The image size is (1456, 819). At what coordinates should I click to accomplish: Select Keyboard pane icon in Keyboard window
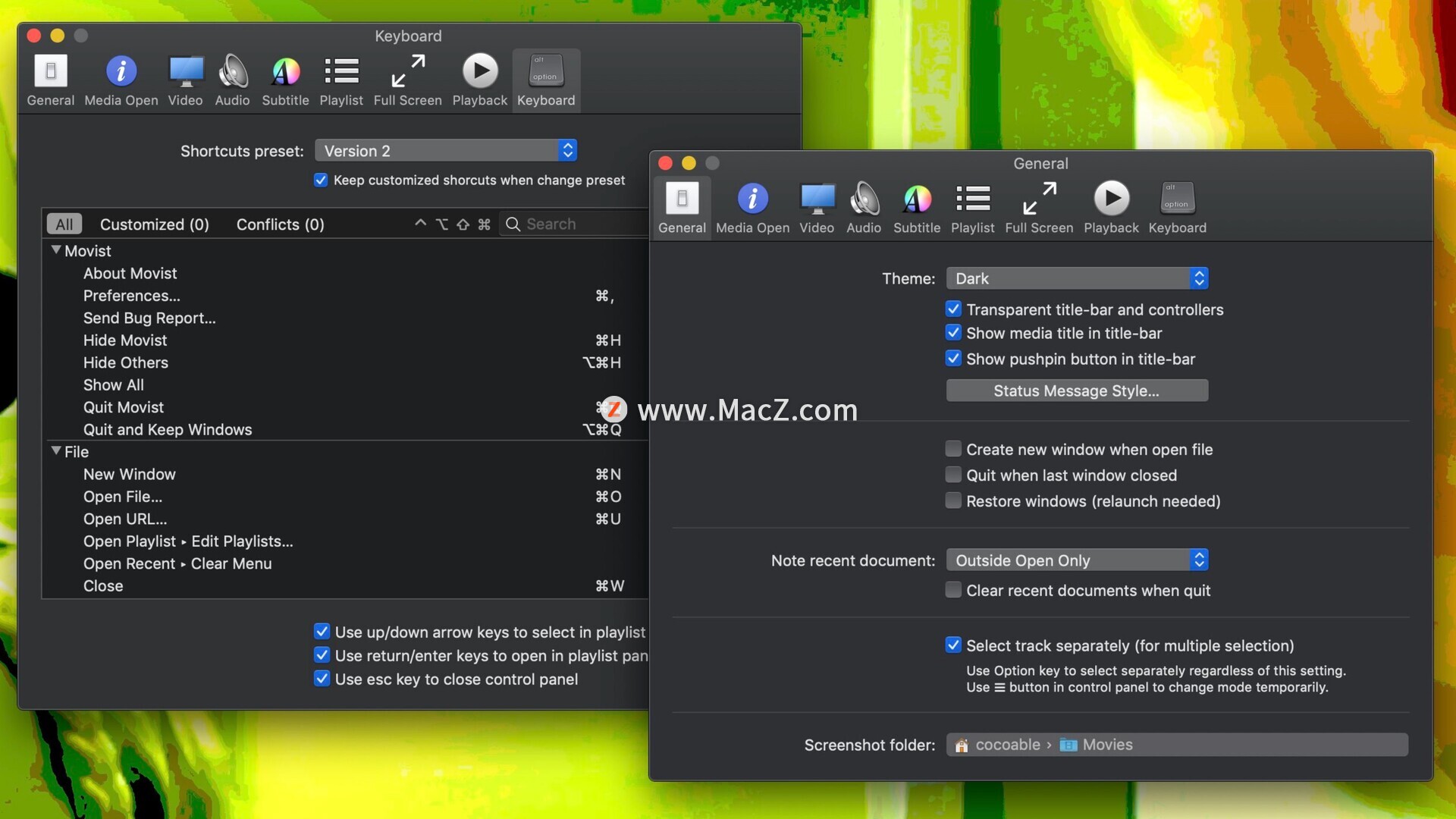(546, 80)
